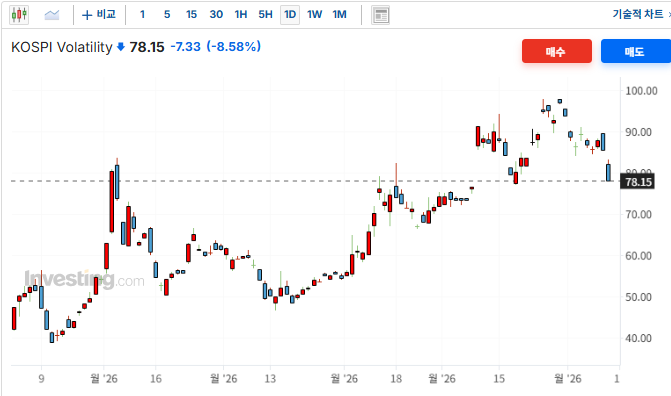Image resolution: width=671 pixels, height=396 pixels.
Task: Click the latest blue candle at chart end
Action: [x=608, y=173]
